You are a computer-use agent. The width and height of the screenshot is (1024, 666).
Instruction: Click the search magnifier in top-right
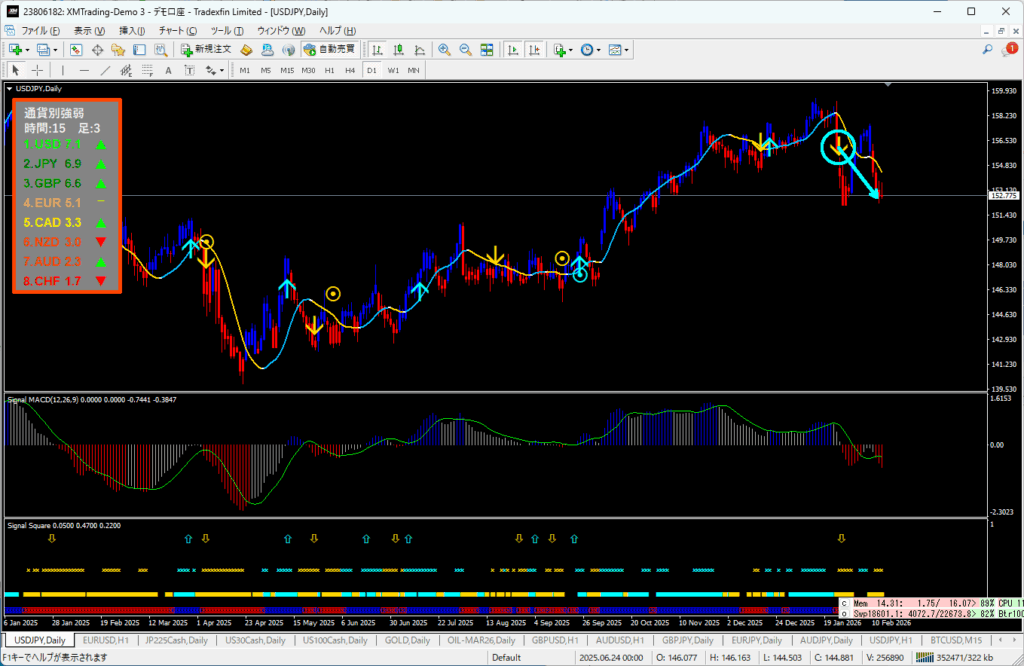pos(988,50)
